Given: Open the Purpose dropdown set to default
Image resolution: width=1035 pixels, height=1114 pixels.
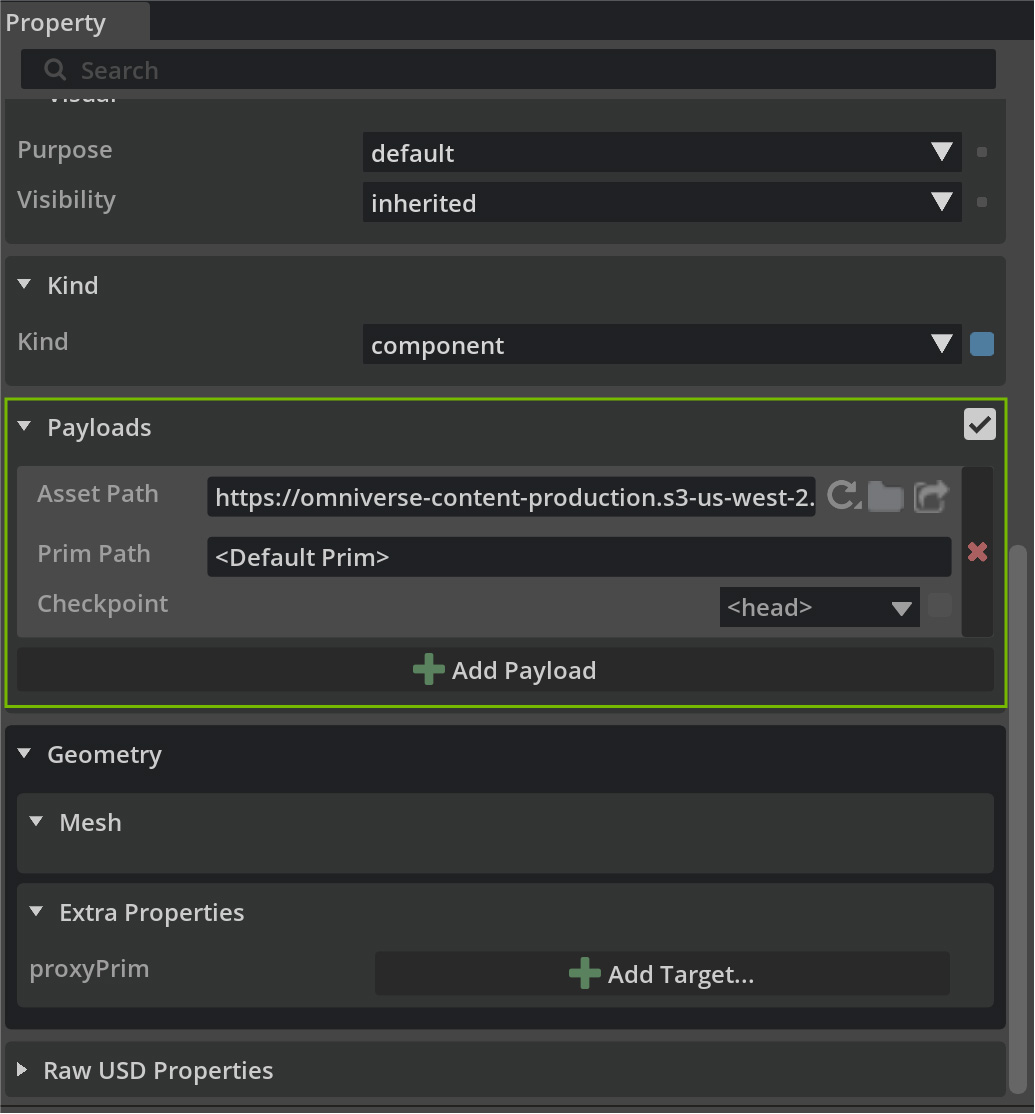Looking at the screenshot, I should [661, 153].
